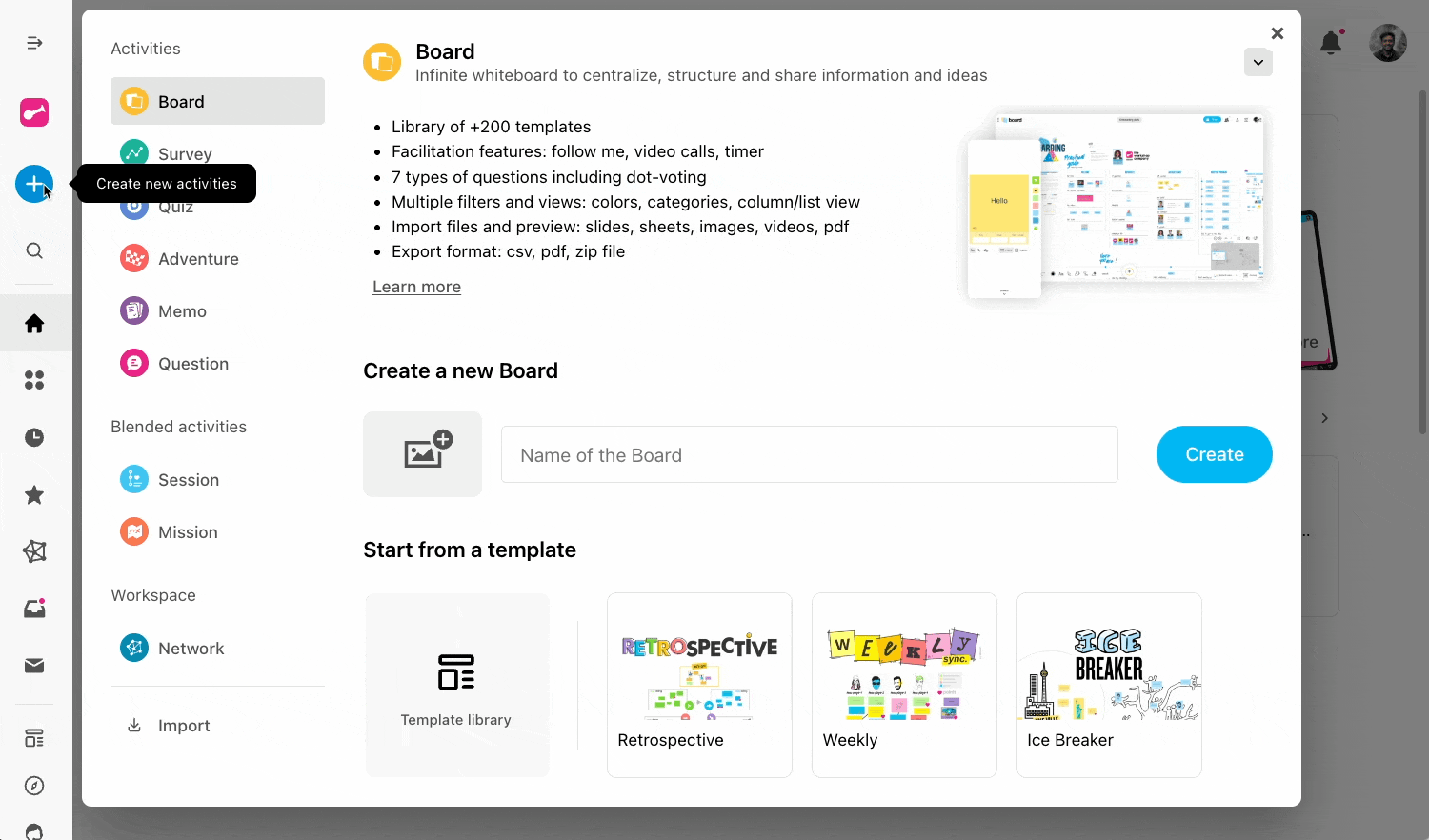Collapse the Board description chevron
1429x840 pixels.
coord(1258,63)
